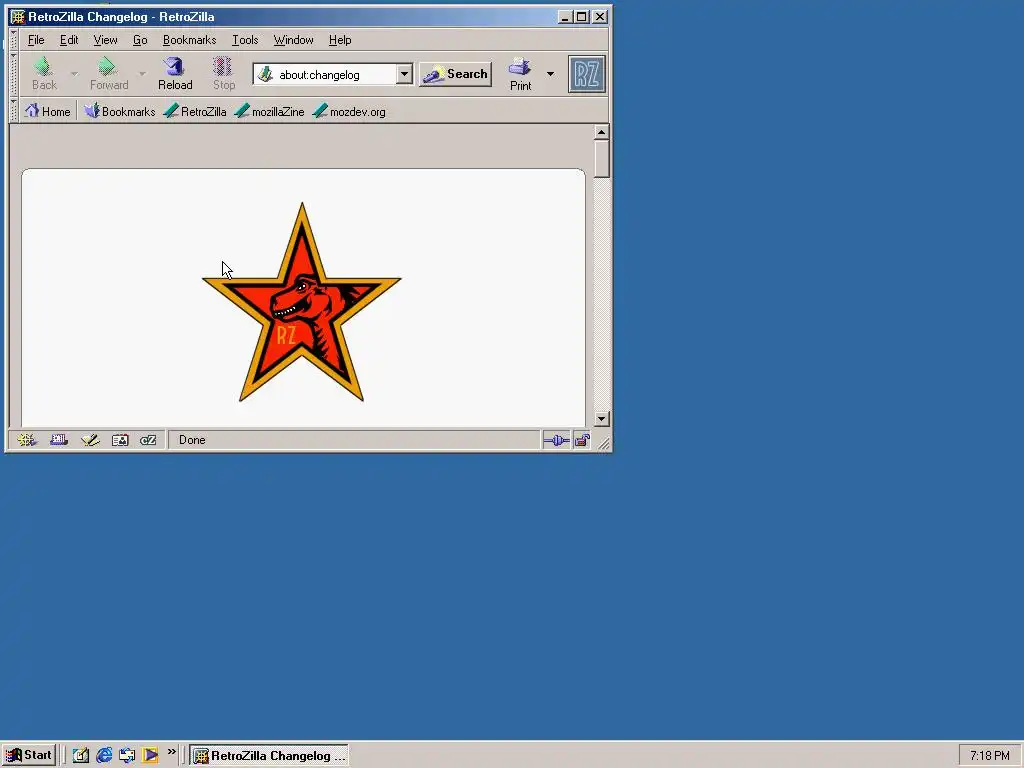Screen dimensions: 1024x768
Task: Collapse the personal toolbar grippy handle
Action: [x=13, y=111]
